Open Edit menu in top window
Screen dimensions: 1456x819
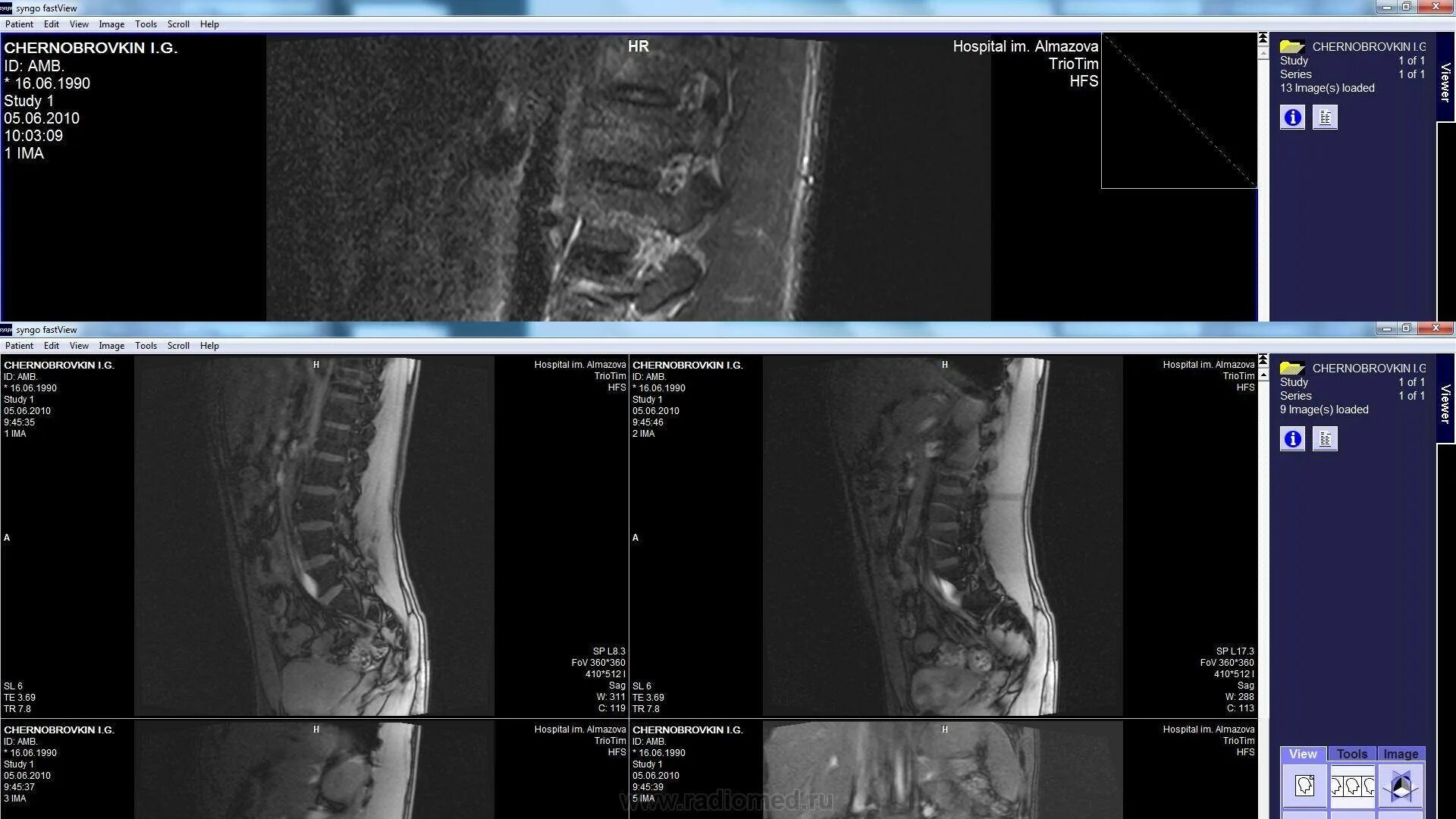pos(52,24)
